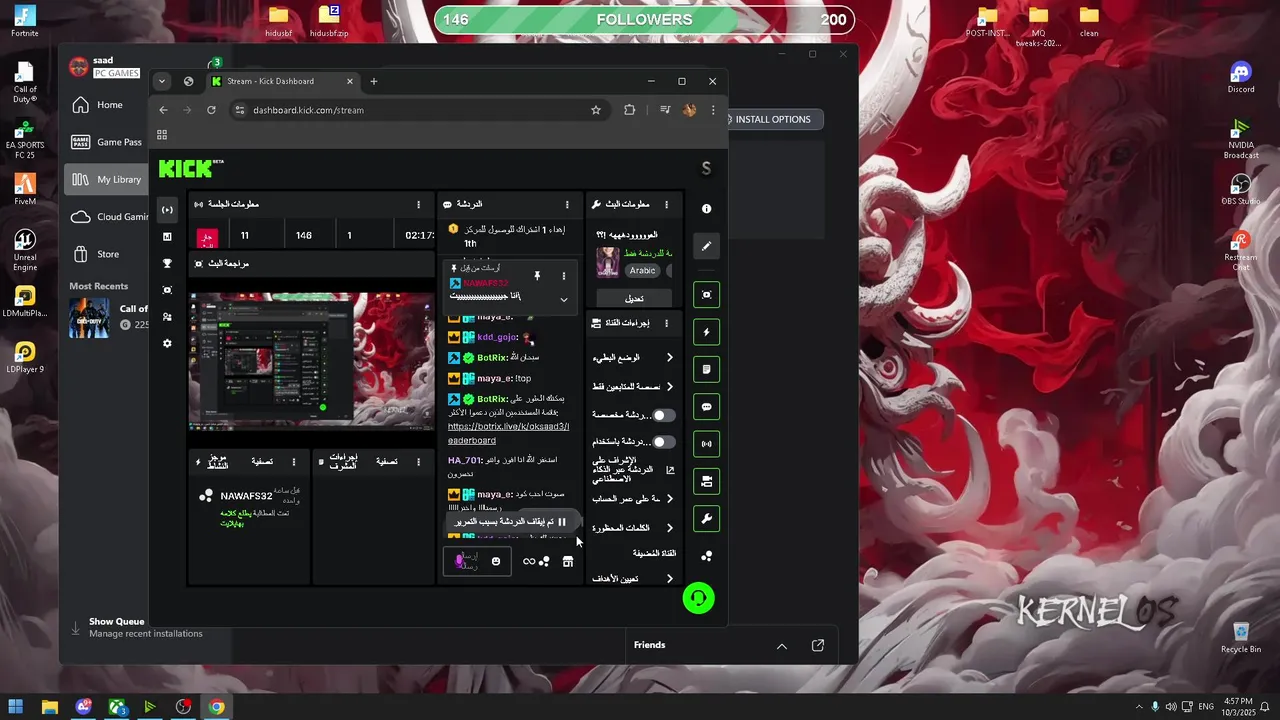Click the stream preview thumbnail

click(311, 360)
